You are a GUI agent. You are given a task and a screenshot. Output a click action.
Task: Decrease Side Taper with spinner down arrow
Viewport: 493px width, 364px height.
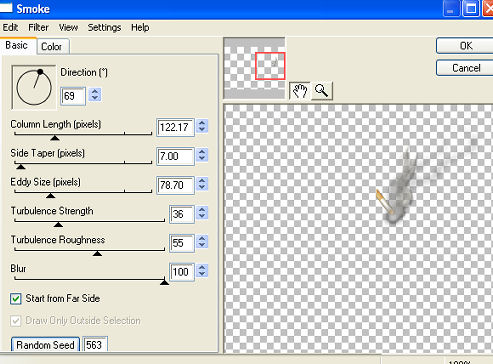coord(202,159)
